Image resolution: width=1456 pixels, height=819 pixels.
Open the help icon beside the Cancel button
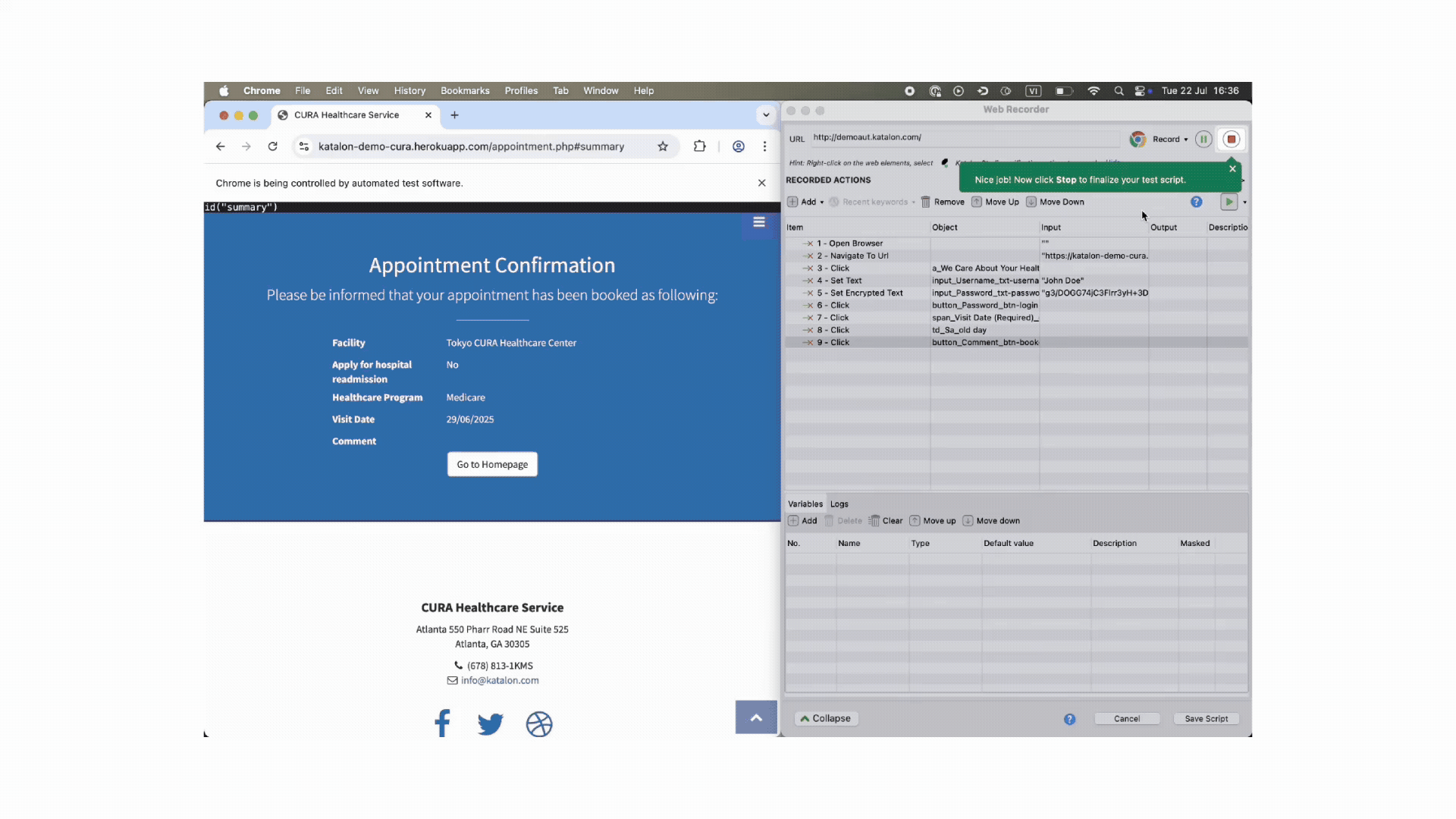pyautogui.click(x=1069, y=719)
